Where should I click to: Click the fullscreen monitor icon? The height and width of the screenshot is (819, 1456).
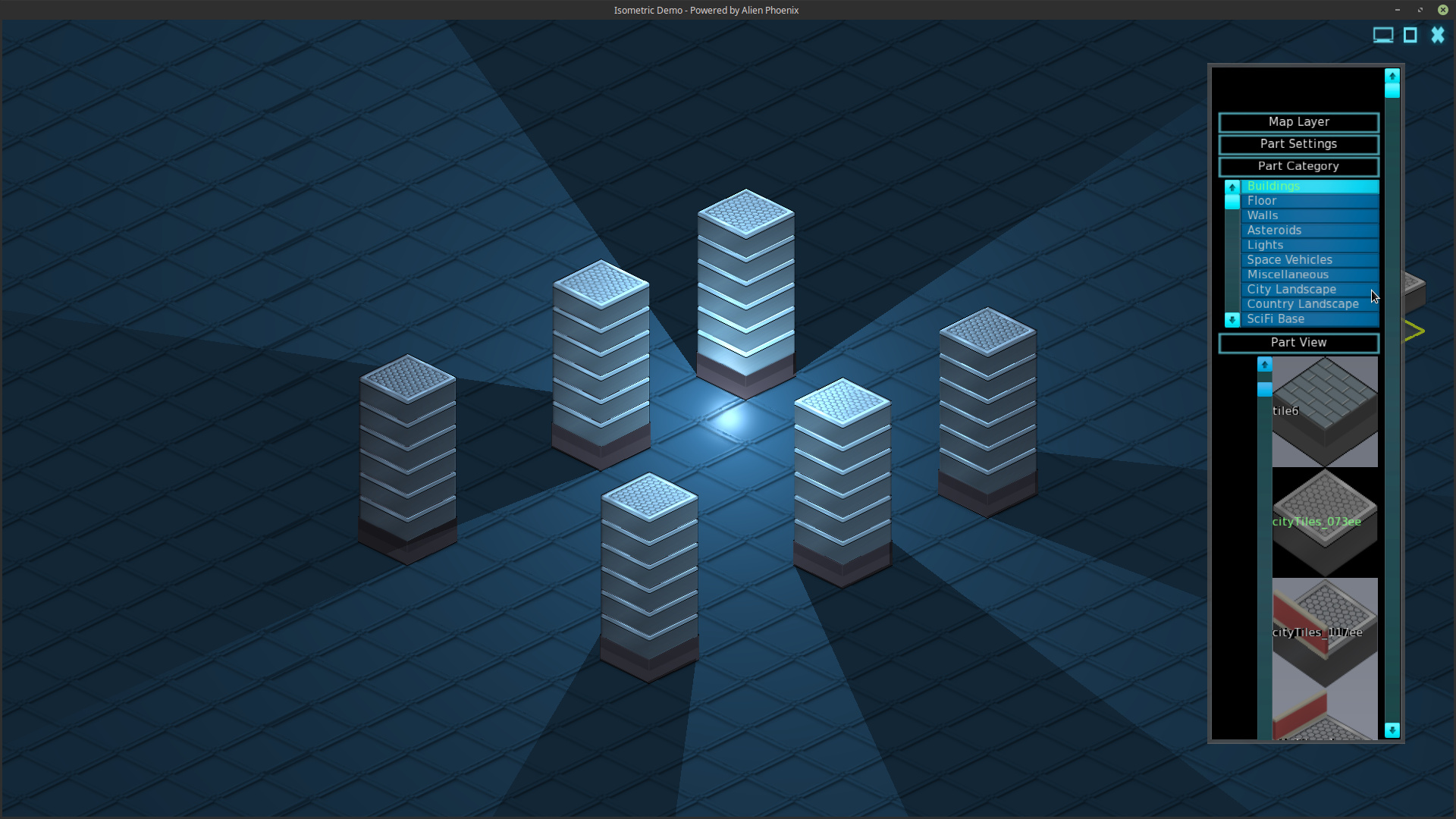coord(1382,36)
